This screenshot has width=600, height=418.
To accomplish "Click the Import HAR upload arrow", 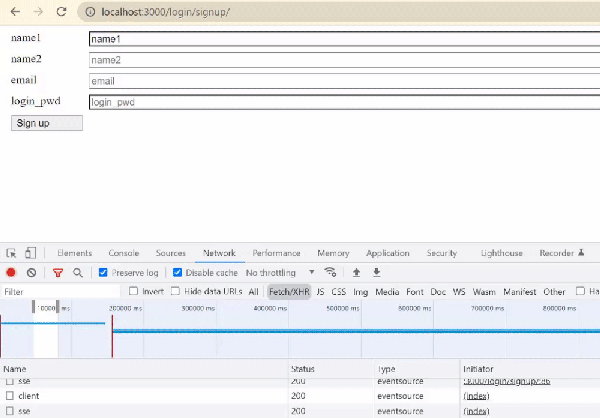I will pos(356,272).
